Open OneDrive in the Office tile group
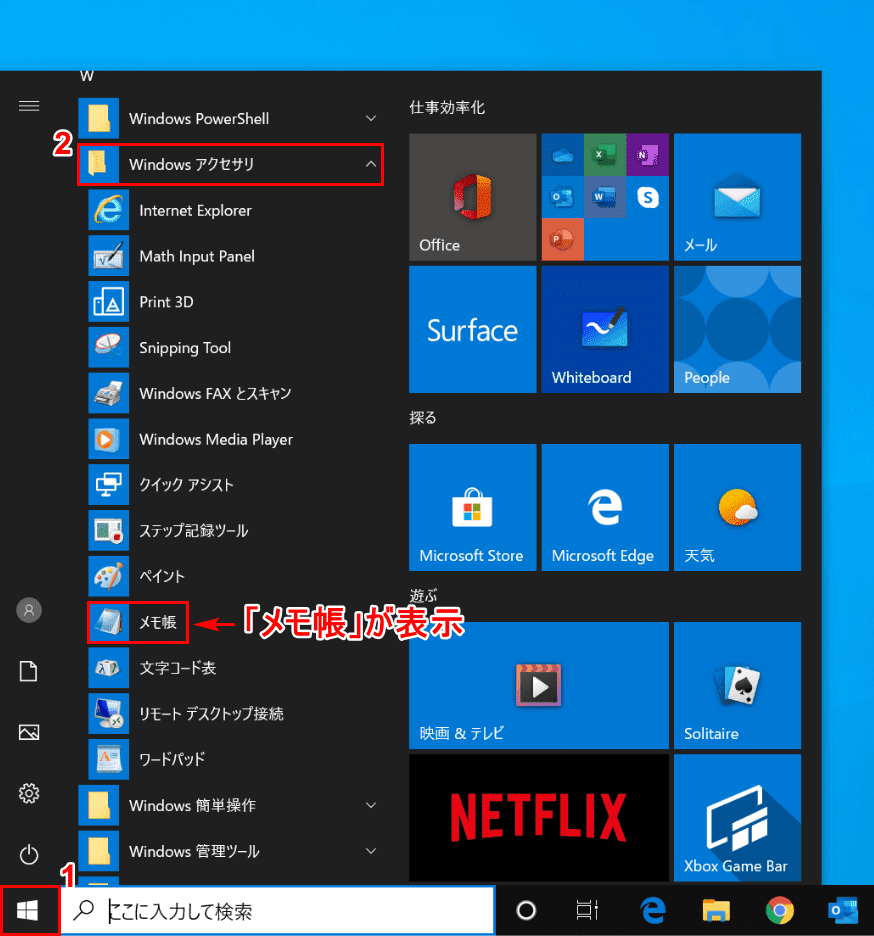 pos(562,155)
